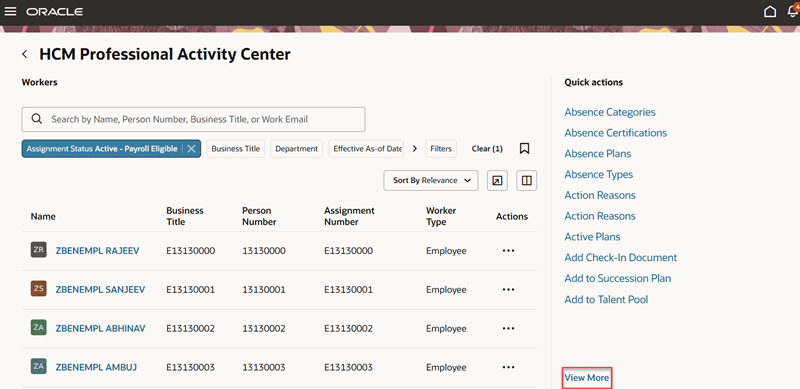The width and height of the screenshot is (800, 389).
Task: Click Employee in the RAJEEV row
Action: [x=446, y=251]
